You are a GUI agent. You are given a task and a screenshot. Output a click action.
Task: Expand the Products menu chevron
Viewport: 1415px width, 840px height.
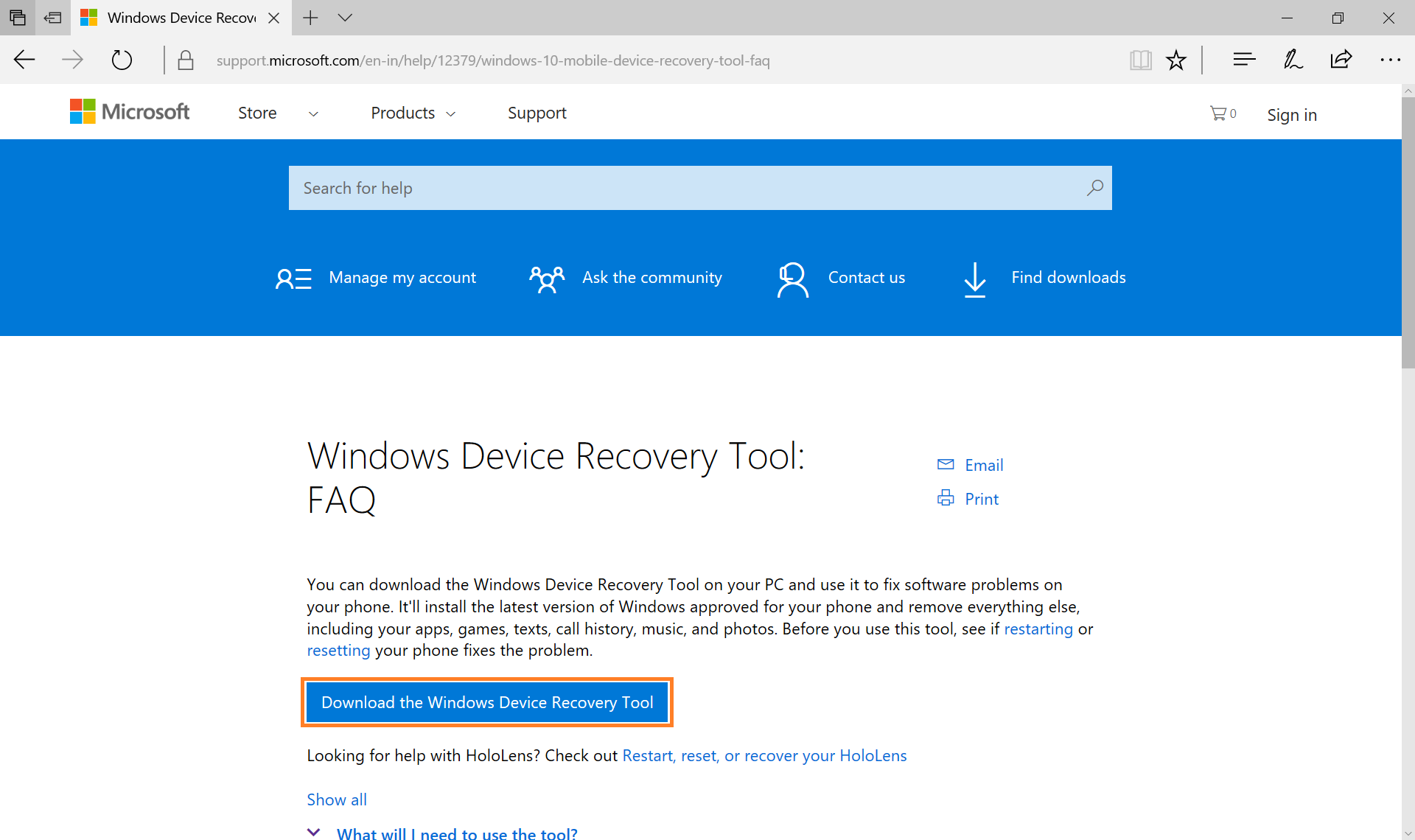451,114
